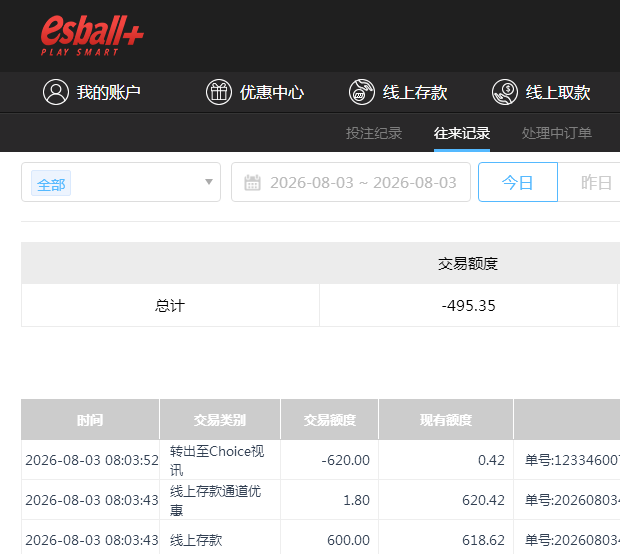Click the 全部 tag in filter
Image resolution: width=620 pixels, height=554 pixels.
click(x=51, y=183)
